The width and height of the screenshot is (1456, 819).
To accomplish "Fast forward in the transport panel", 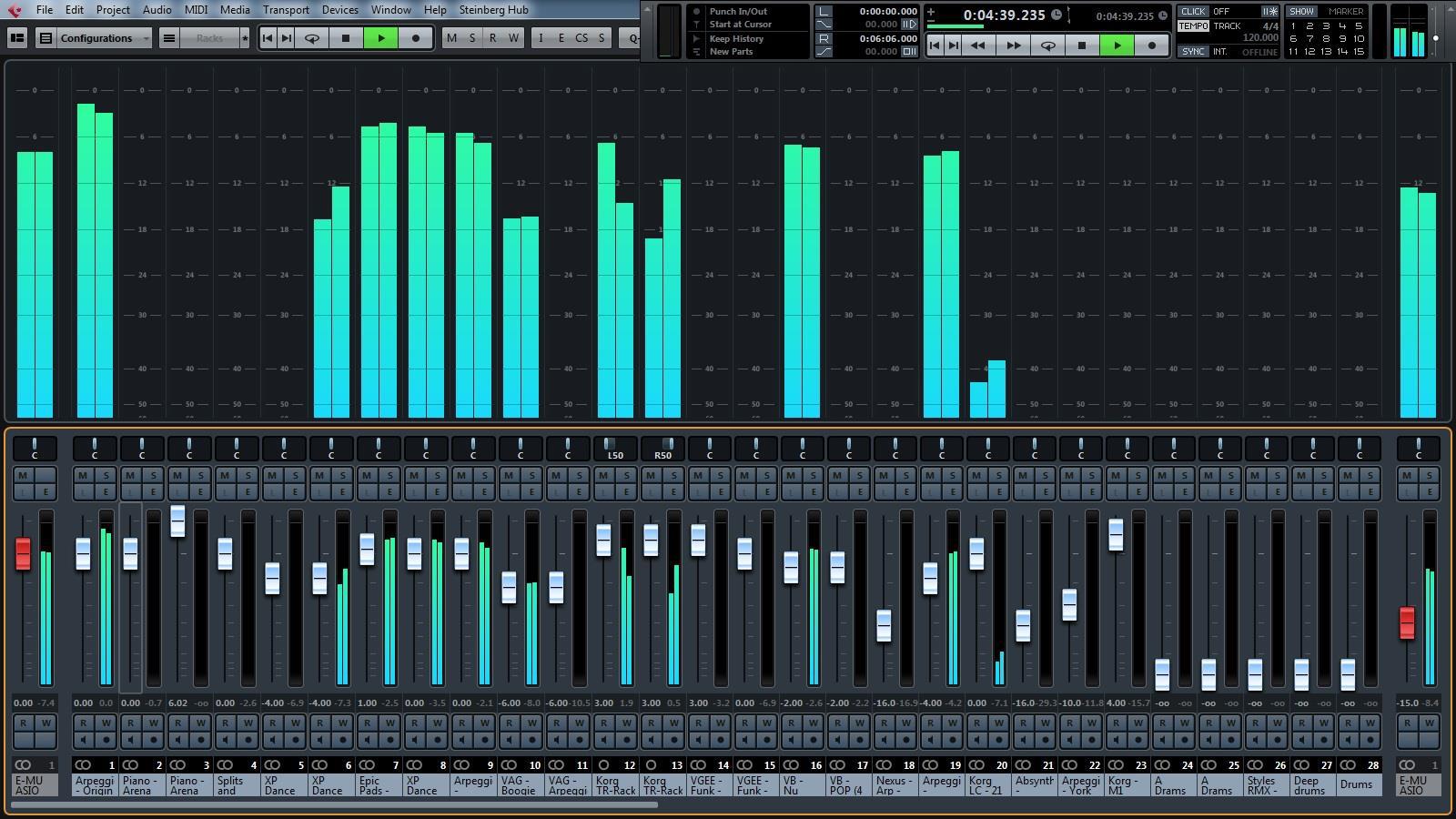I will click(x=1013, y=45).
